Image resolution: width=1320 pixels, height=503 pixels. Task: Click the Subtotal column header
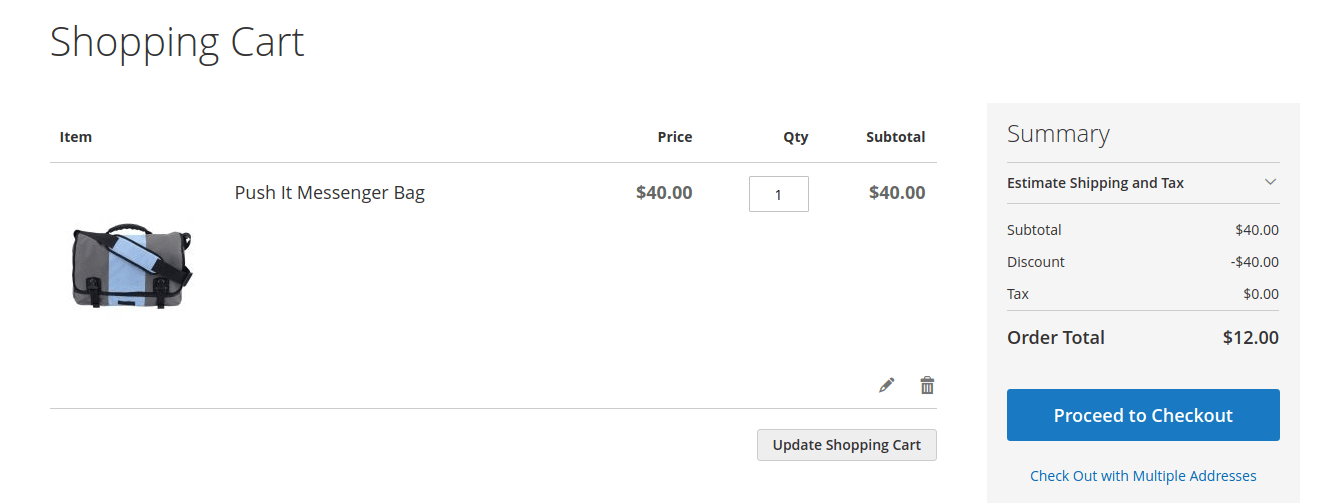[895, 137]
